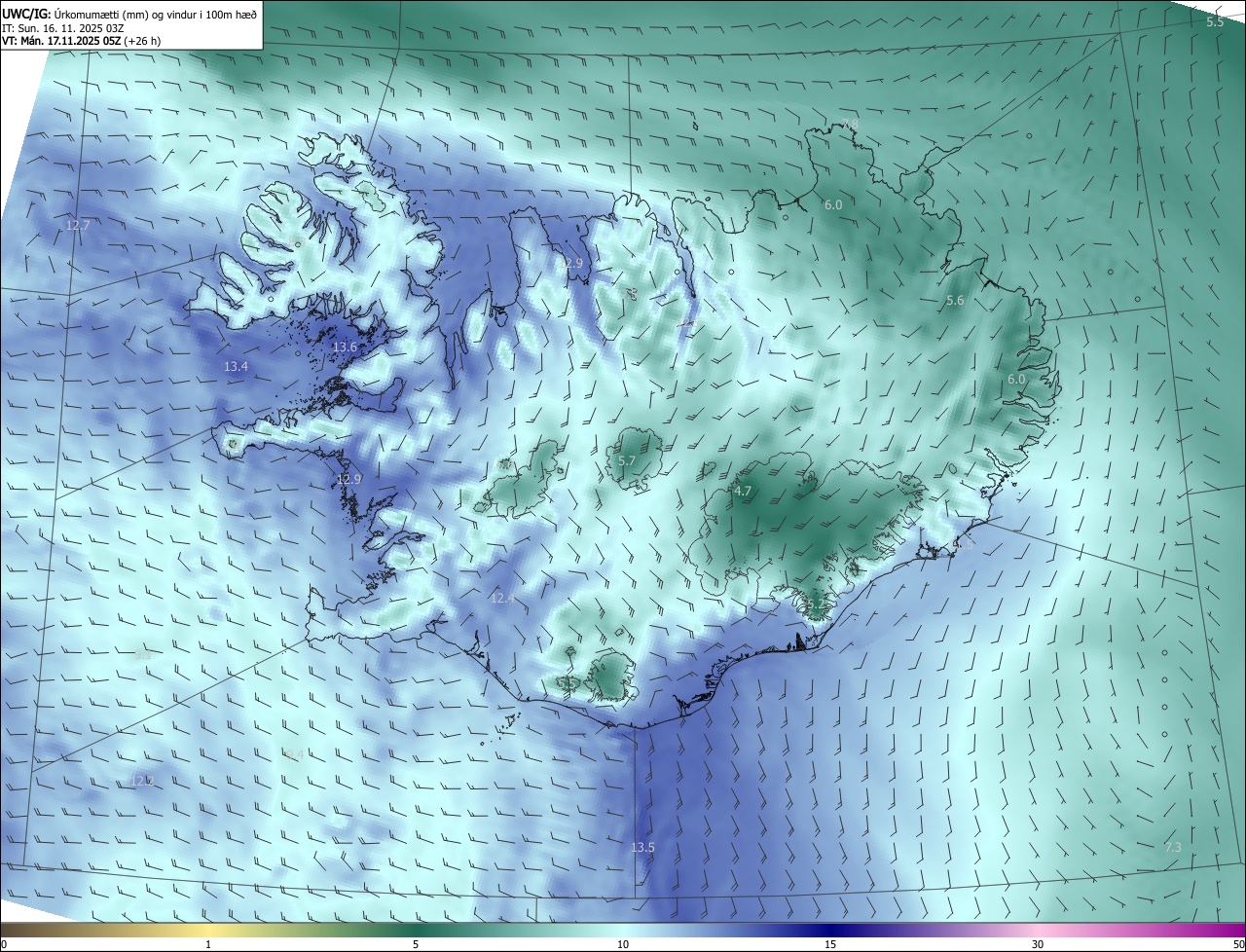Screen dimensions: 1246x952
Task: Click the 30 tick on the color scale
Action: [x=1038, y=944]
